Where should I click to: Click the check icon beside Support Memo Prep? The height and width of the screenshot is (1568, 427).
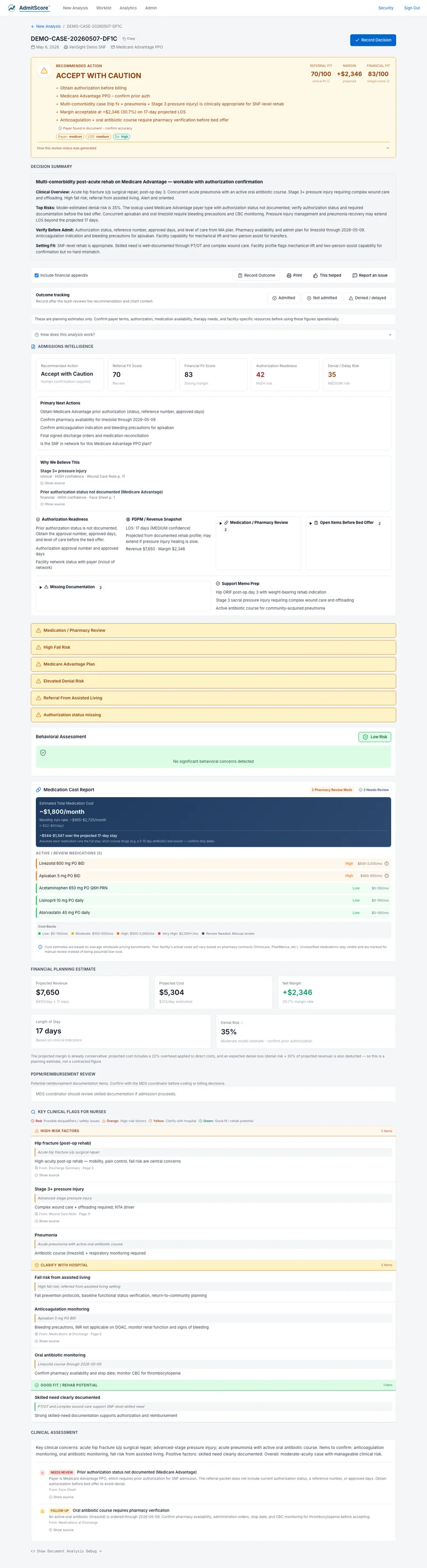(218, 583)
